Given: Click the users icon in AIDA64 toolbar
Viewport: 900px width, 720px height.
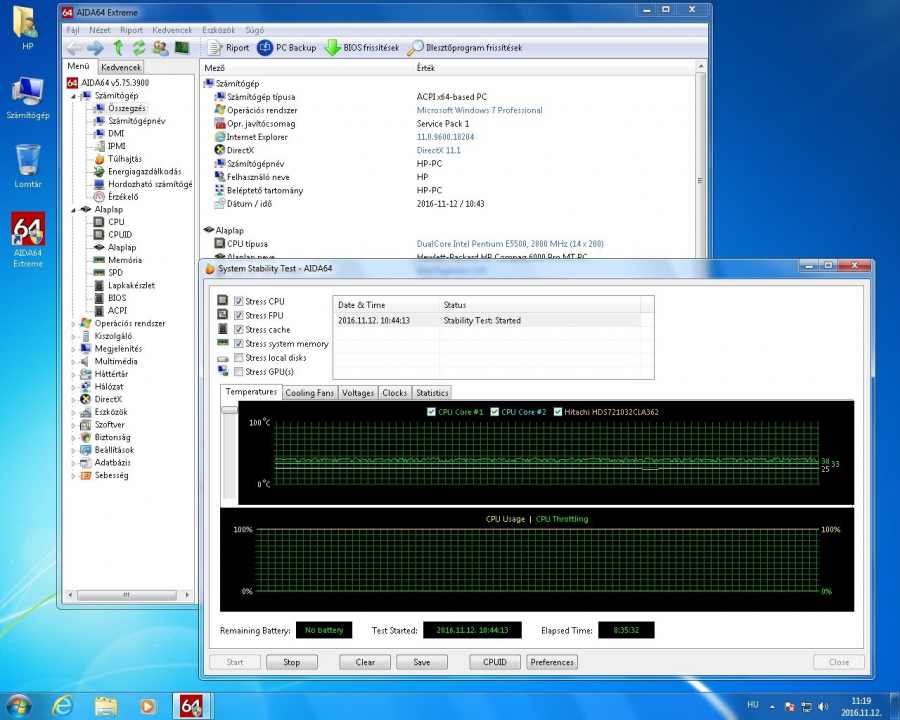Looking at the screenshot, I should coord(160,48).
